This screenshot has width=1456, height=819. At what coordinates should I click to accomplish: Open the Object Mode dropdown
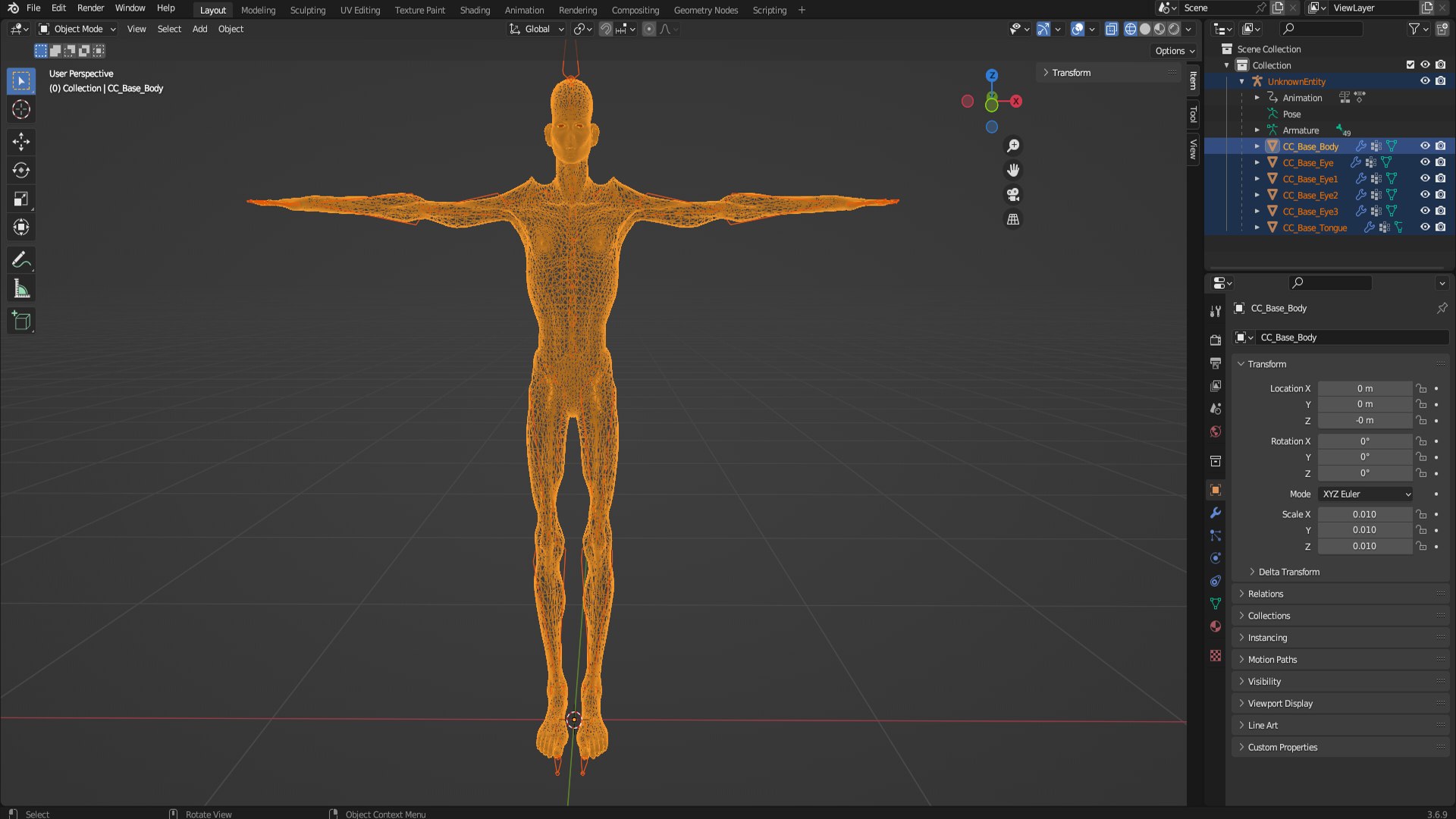coord(78,29)
